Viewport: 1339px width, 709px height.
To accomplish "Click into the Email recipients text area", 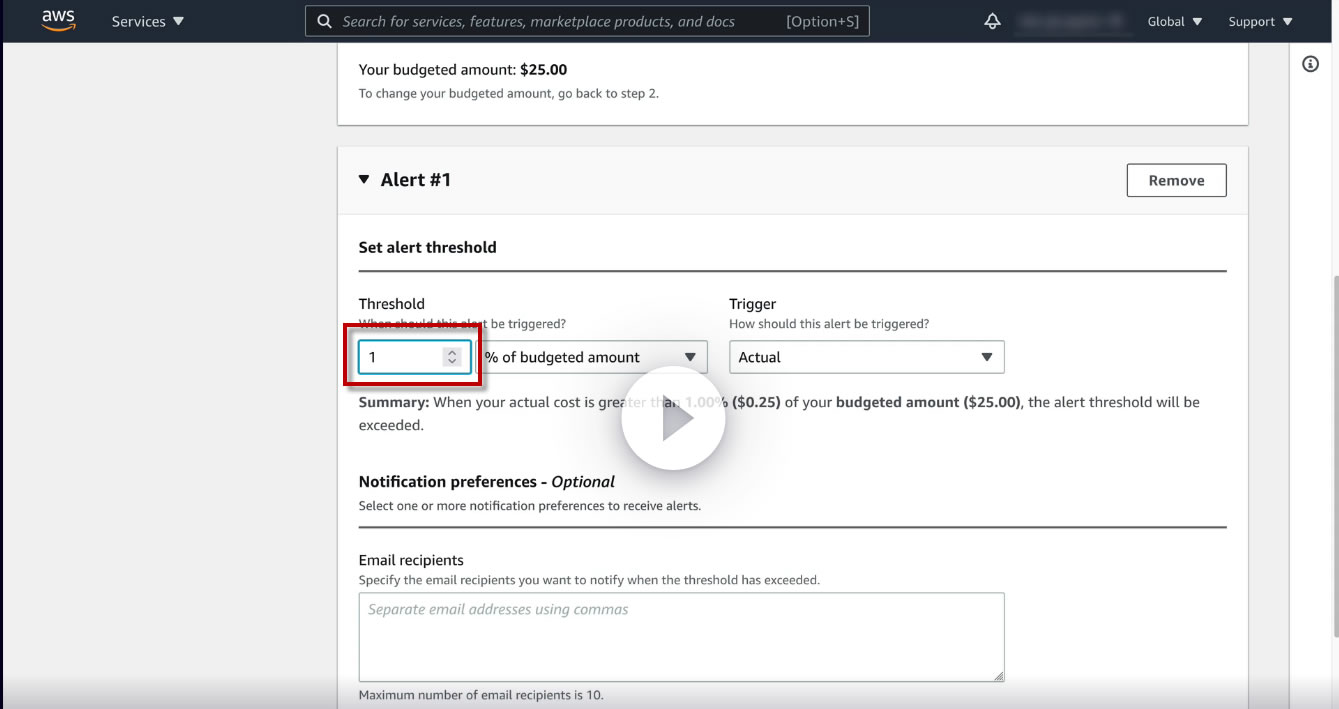I will (681, 637).
